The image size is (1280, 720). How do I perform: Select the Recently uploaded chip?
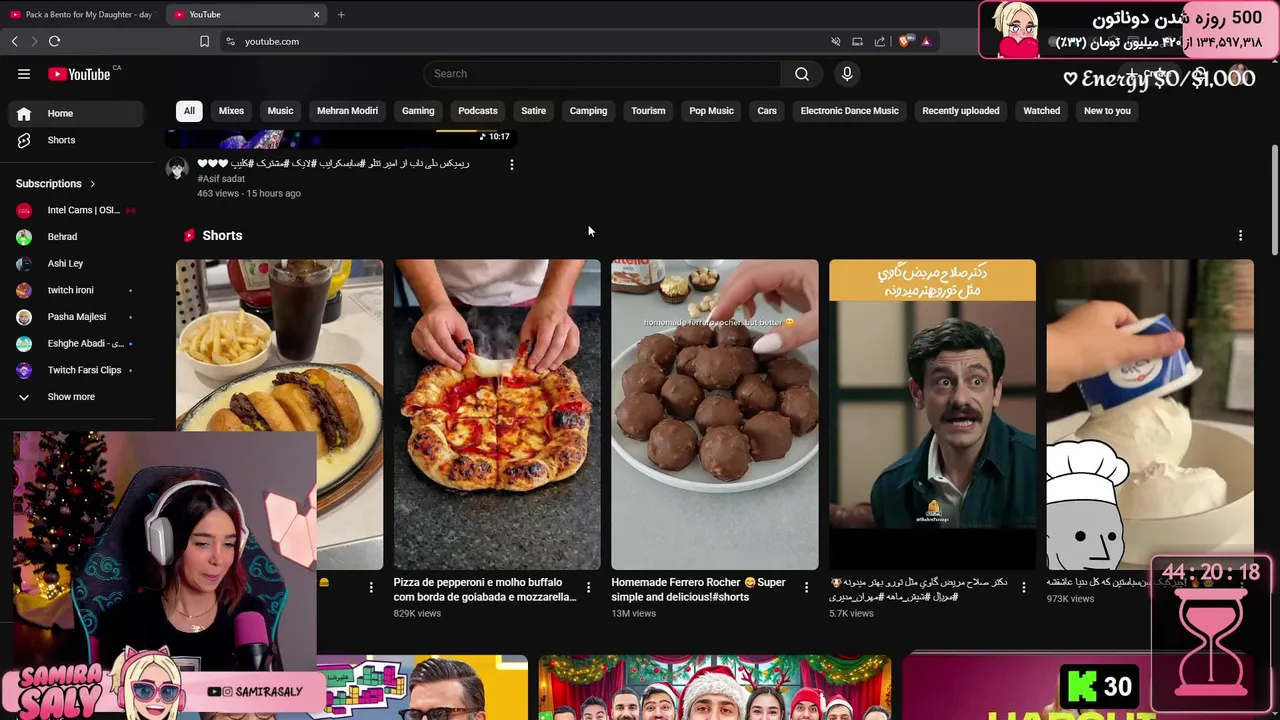(x=960, y=111)
